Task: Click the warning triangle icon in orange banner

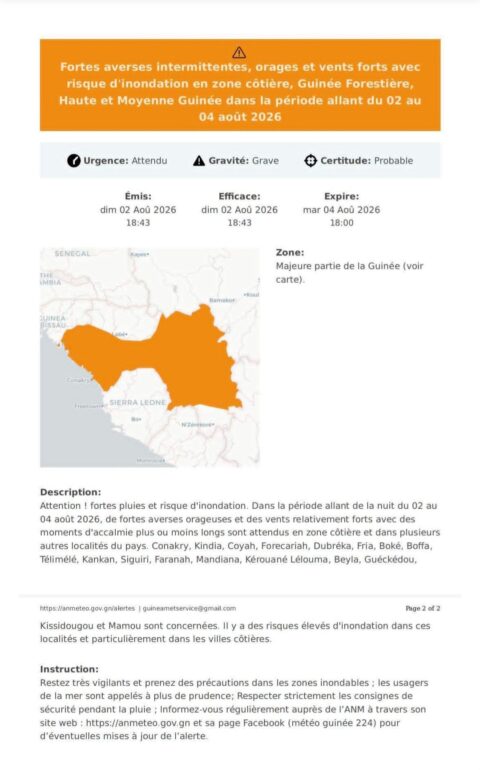Action: 239,52
